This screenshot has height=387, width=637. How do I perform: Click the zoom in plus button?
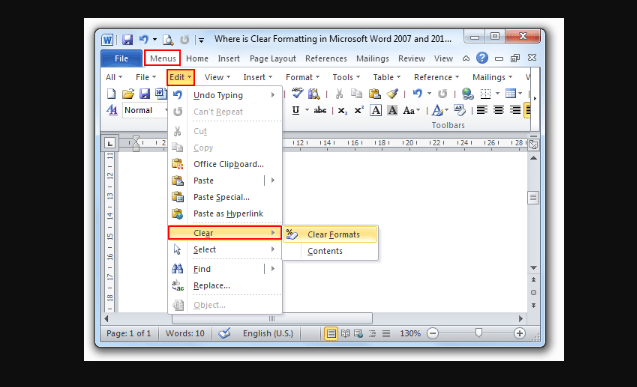[519, 333]
